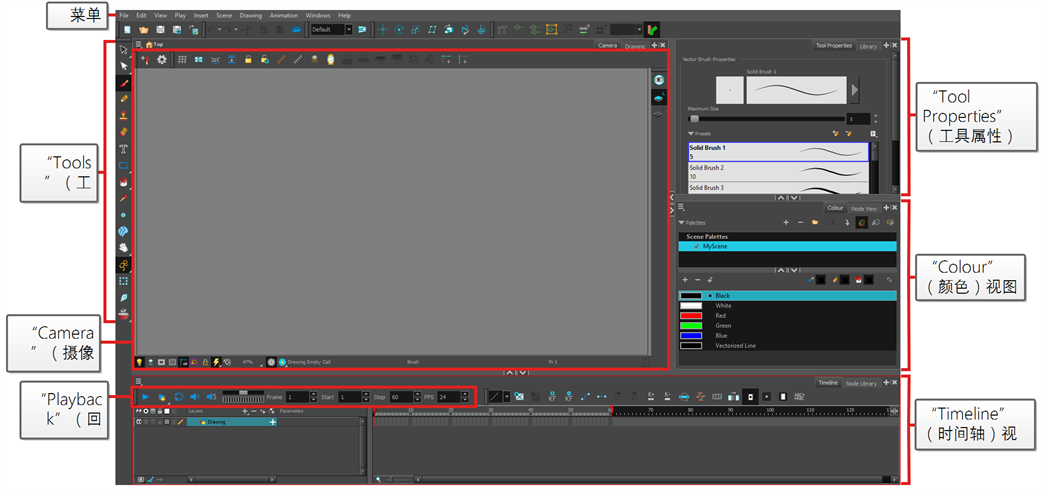This screenshot has width=1046, height=495.
Task: Select Solid Brush 2 preset
Action: click(778, 172)
